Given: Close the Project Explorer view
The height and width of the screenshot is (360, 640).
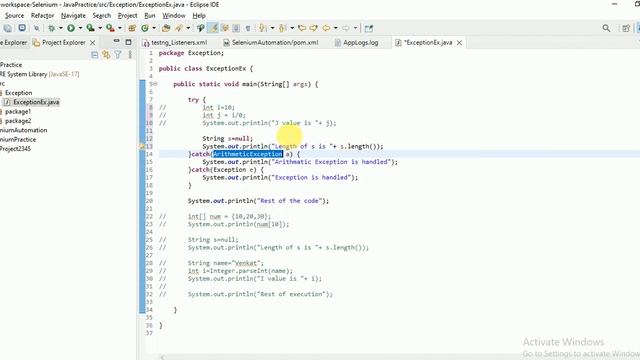Looking at the screenshot, I should coord(93,42).
